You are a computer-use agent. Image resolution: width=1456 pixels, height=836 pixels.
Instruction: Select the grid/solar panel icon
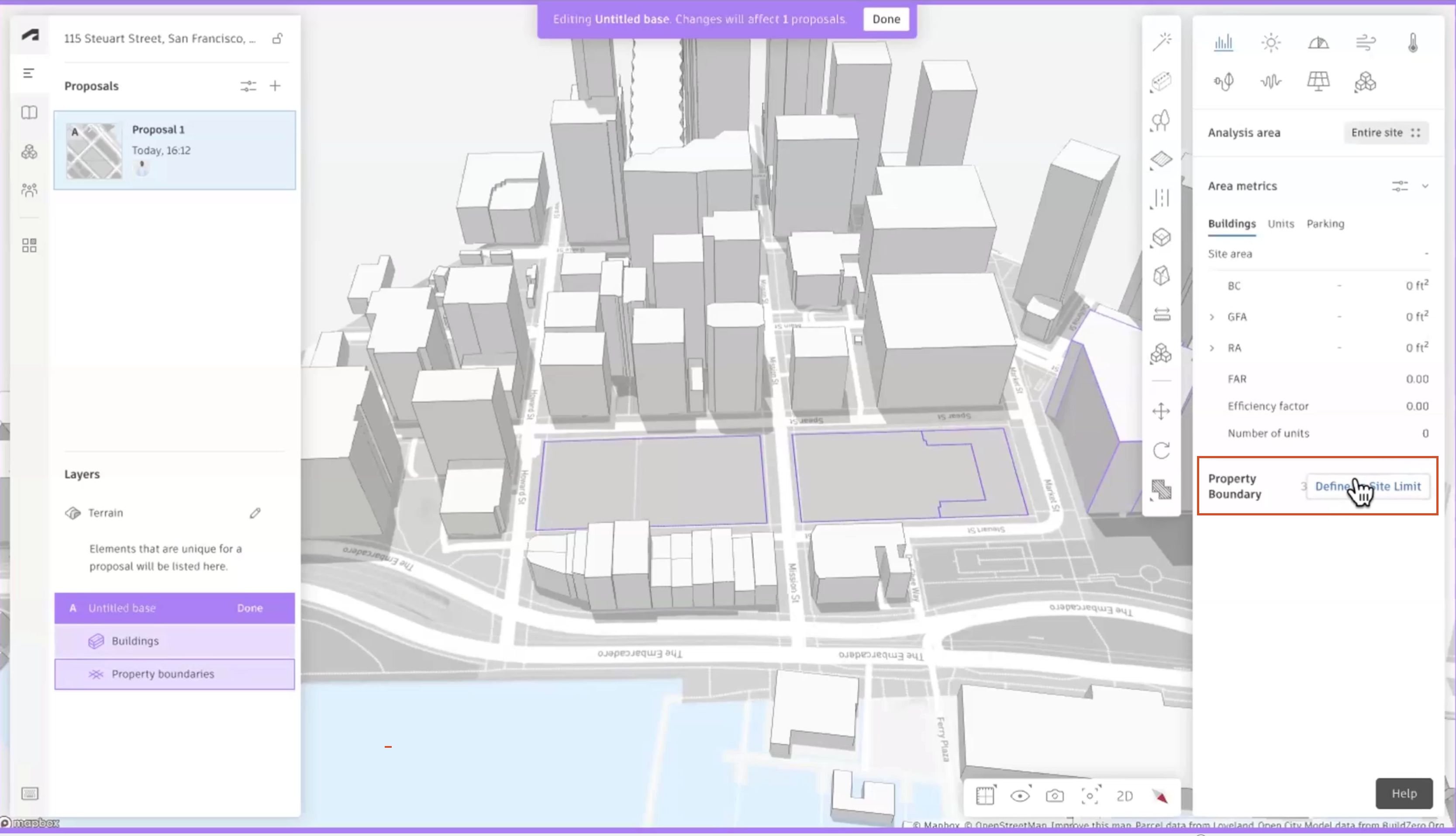coord(1319,81)
